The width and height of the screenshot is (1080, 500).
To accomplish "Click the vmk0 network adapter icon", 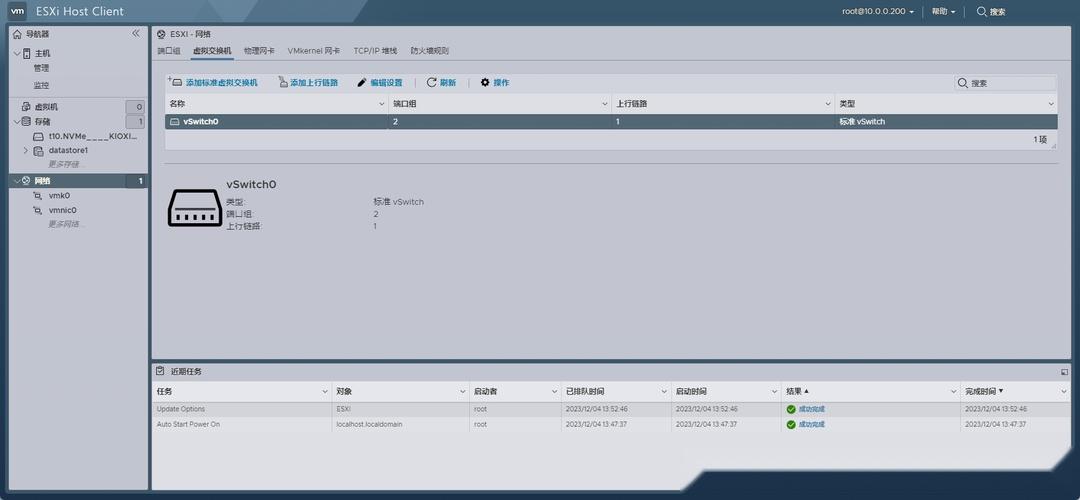I will pyautogui.click(x=38, y=196).
